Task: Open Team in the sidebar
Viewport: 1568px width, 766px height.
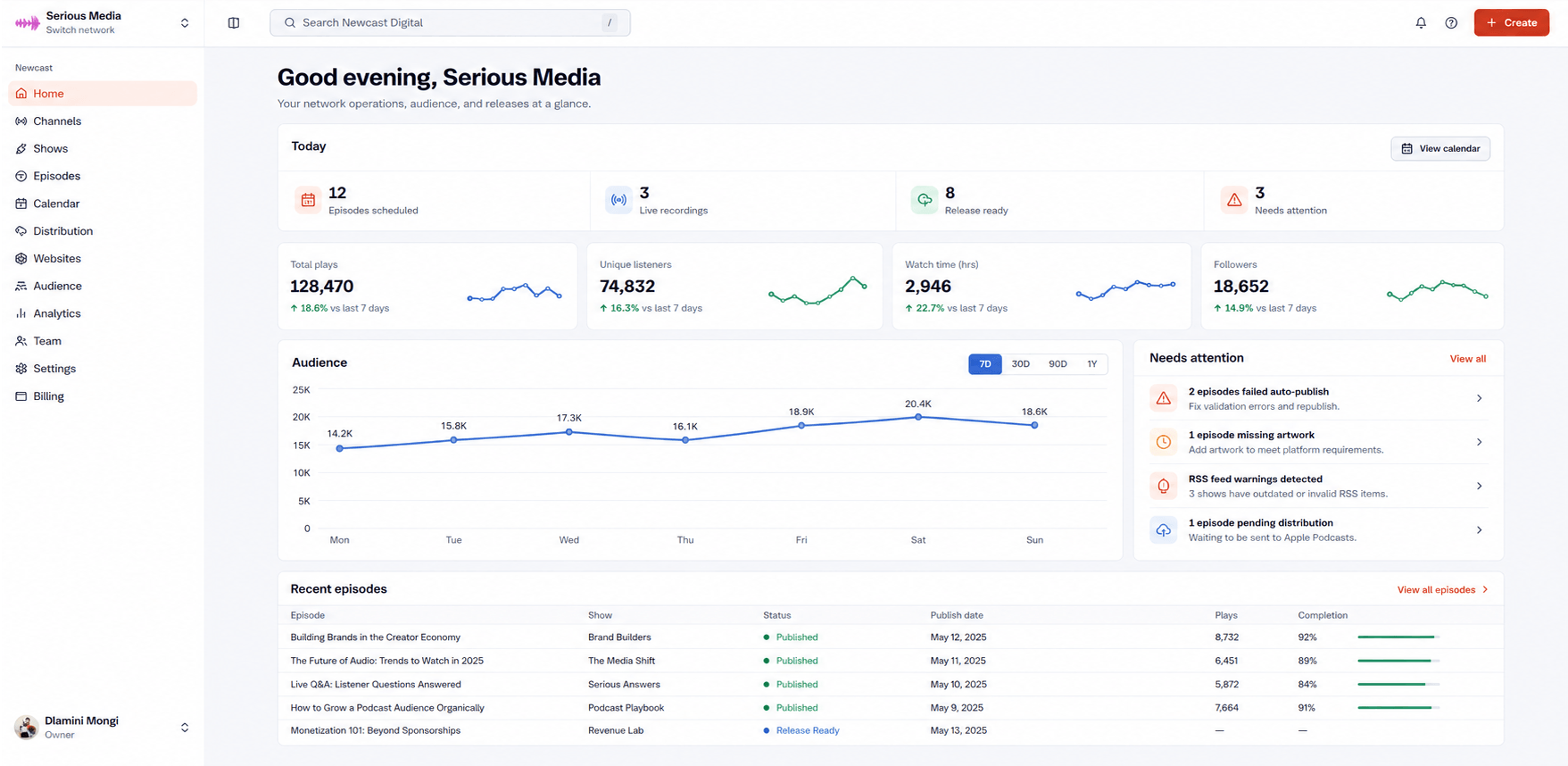Action: pyautogui.click(x=103, y=341)
